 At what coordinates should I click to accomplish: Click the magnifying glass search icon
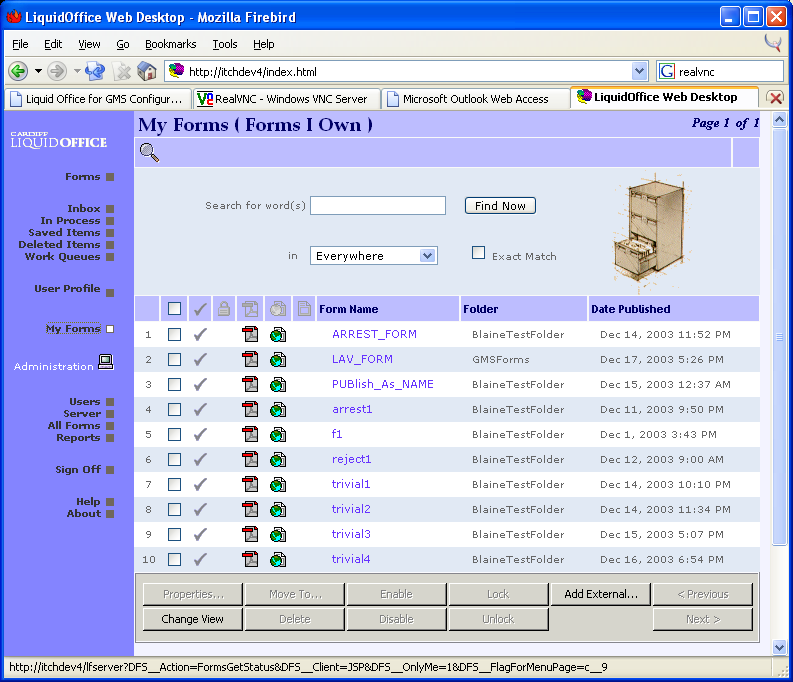tap(149, 152)
